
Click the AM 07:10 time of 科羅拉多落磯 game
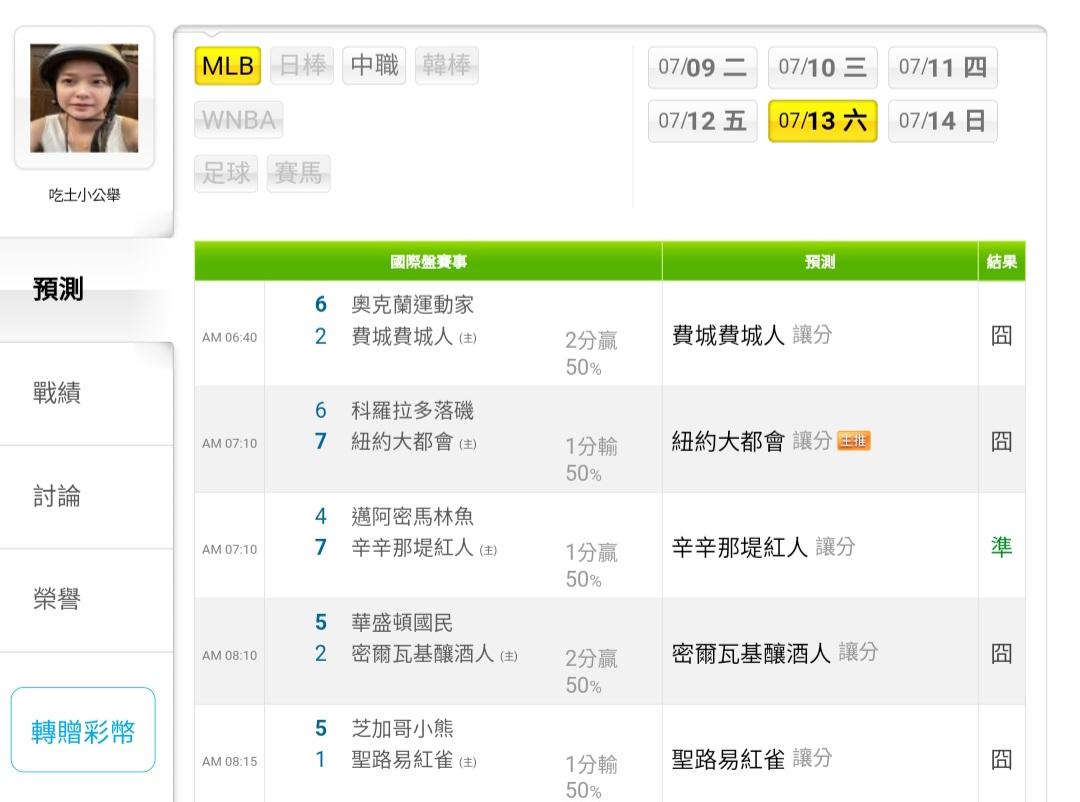coord(229,444)
